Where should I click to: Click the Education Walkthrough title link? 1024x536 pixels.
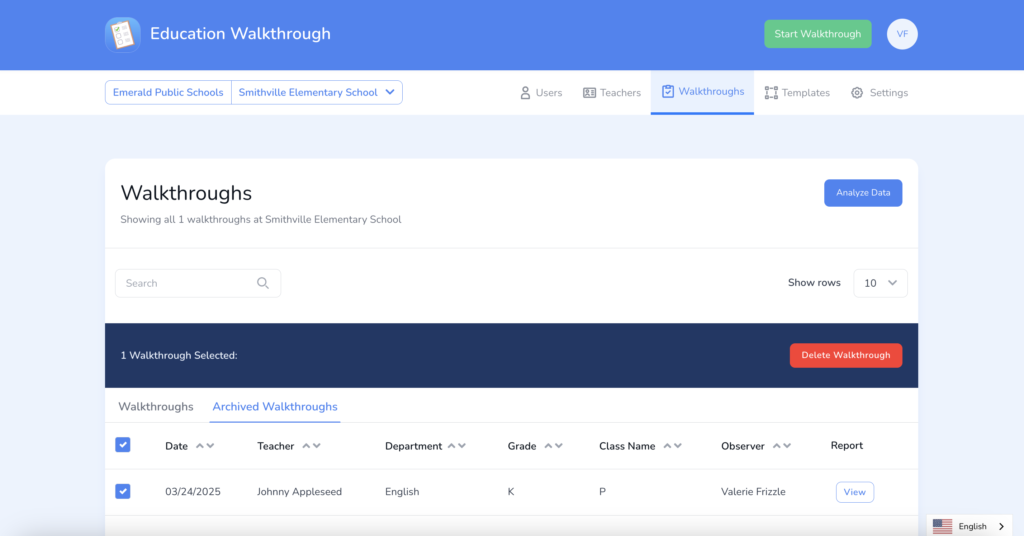[x=240, y=33]
